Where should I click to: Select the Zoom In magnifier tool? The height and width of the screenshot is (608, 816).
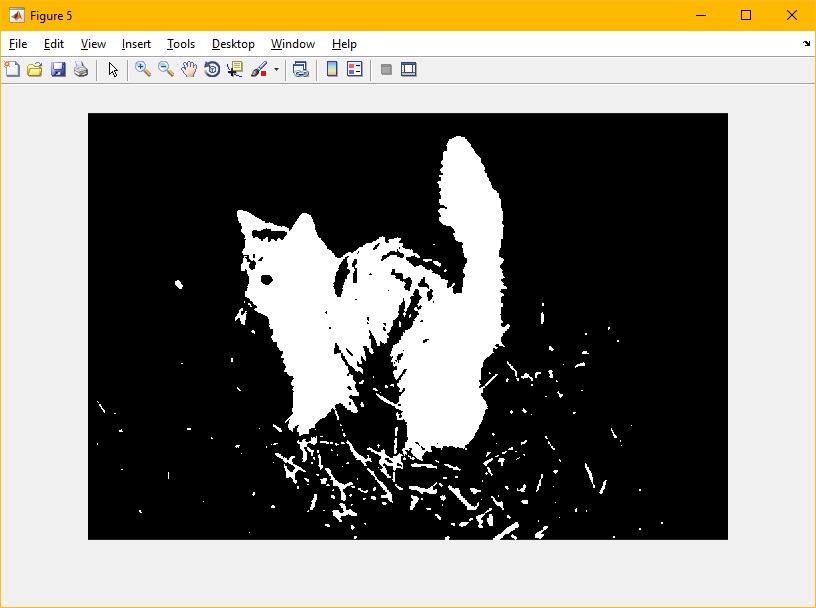pyautogui.click(x=143, y=70)
